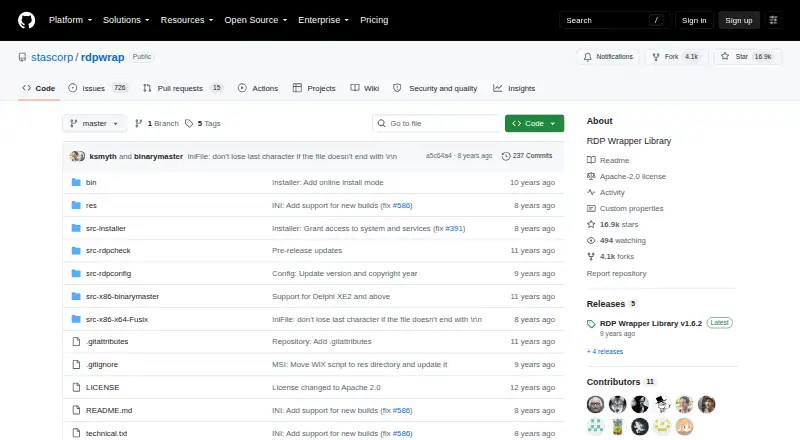800x440 pixels.
Task: View the 5 Tags list
Action: click(x=203, y=124)
